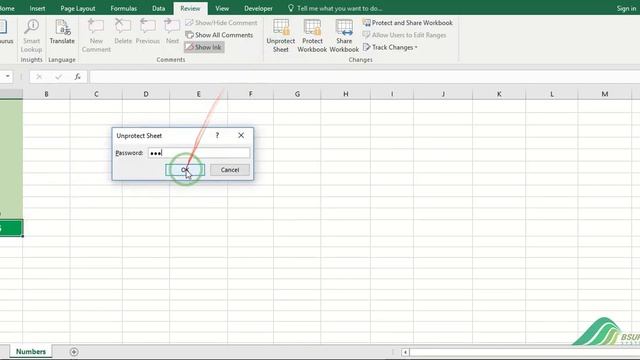Image resolution: width=640 pixels, height=360 pixels.
Task: Select column D header
Action: (x=146, y=94)
